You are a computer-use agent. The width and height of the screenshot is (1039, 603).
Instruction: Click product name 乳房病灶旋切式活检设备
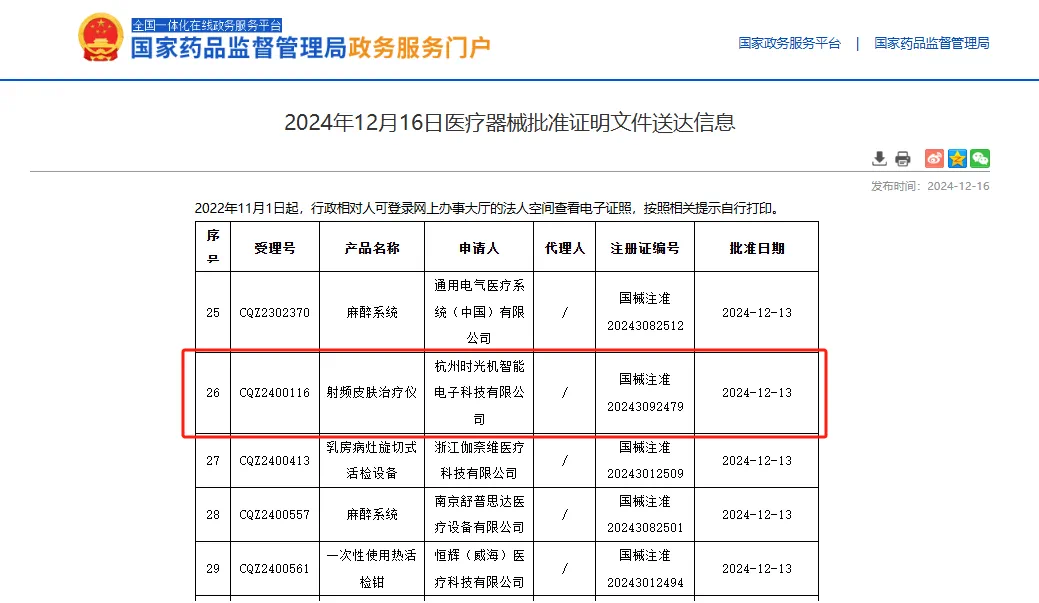click(x=372, y=461)
